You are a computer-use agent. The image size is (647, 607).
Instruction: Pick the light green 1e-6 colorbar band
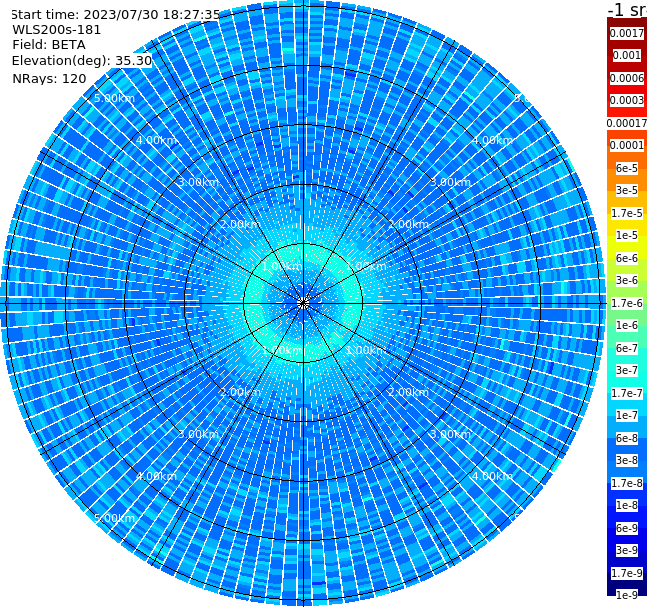(x=627, y=325)
